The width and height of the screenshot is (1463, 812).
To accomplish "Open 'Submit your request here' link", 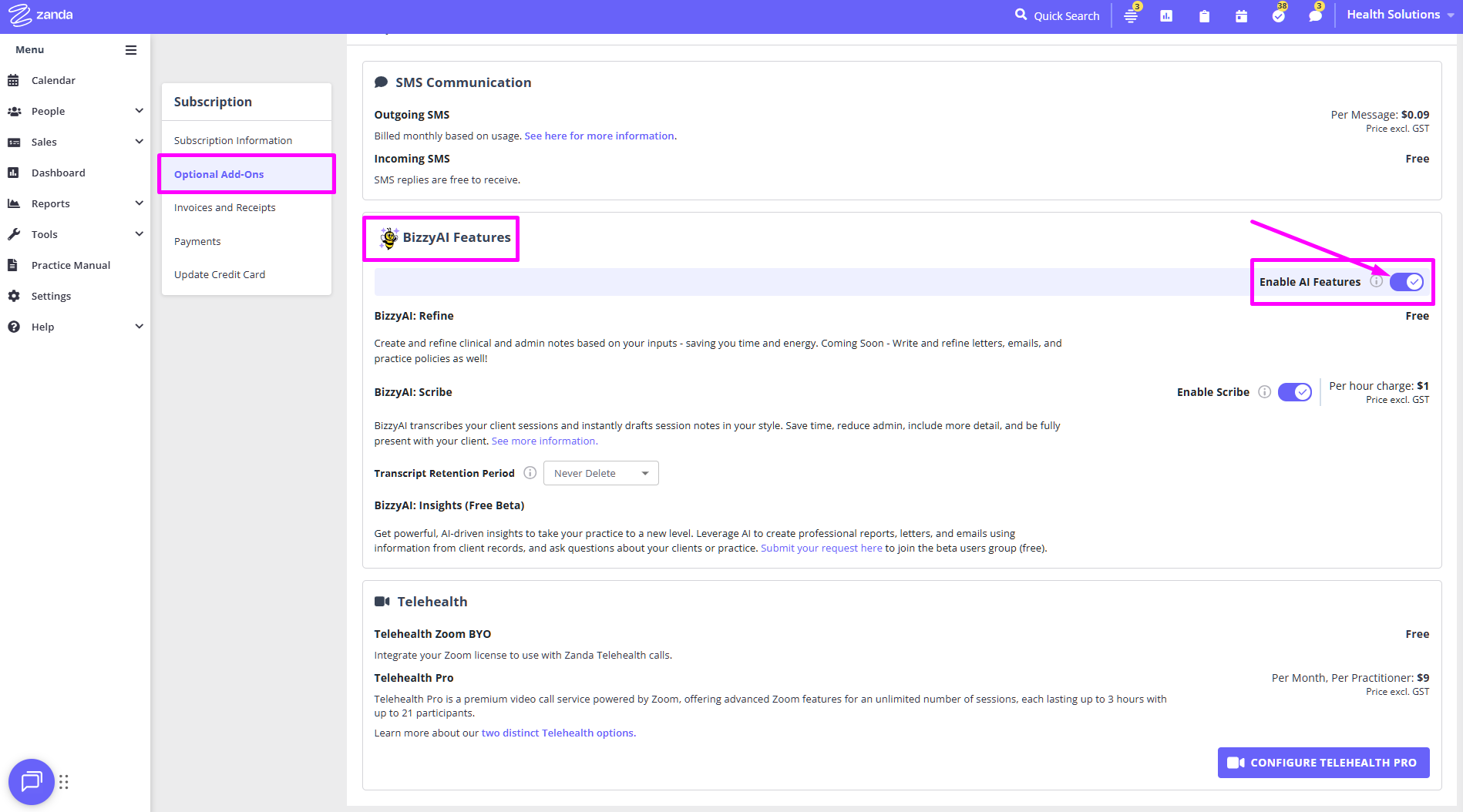I will pos(821,549).
